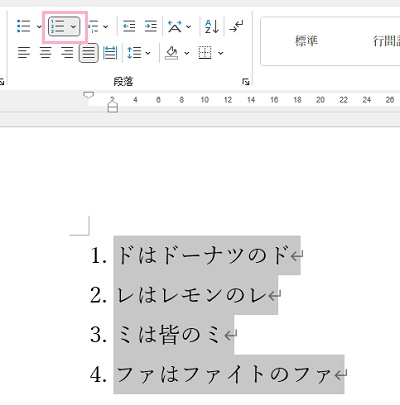Click the first line indent ruler marker
Image resolution: width=400 pixels, height=405 pixels.
[x=88, y=95]
